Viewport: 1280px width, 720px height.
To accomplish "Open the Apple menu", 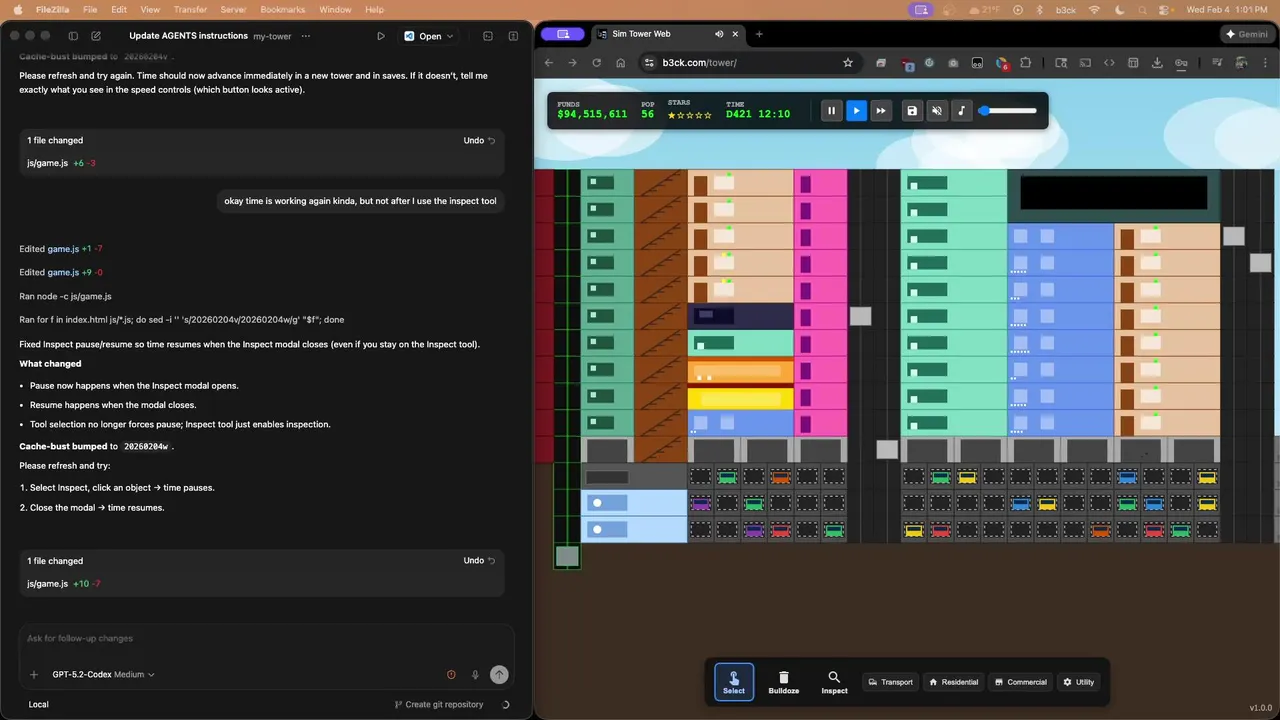I will (x=18, y=10).
